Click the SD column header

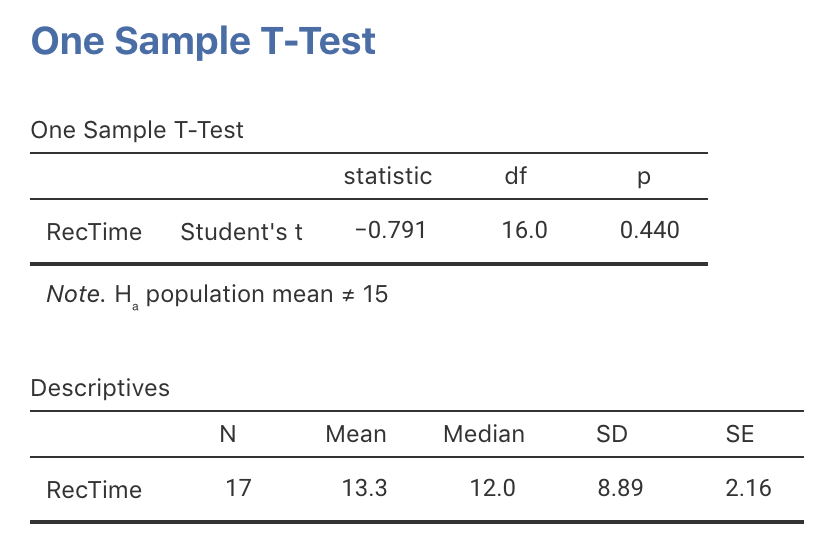click(x=612, y=434)
